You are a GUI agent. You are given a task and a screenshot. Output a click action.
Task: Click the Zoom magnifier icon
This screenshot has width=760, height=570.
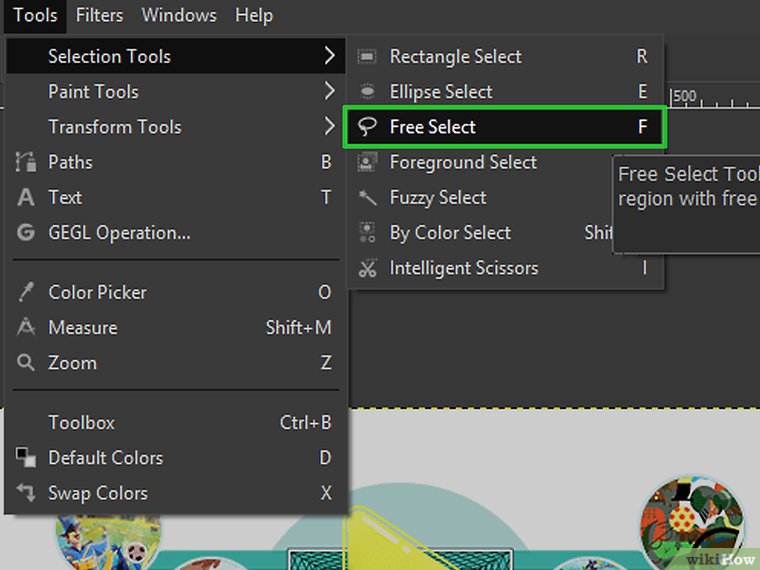[26, 363]
